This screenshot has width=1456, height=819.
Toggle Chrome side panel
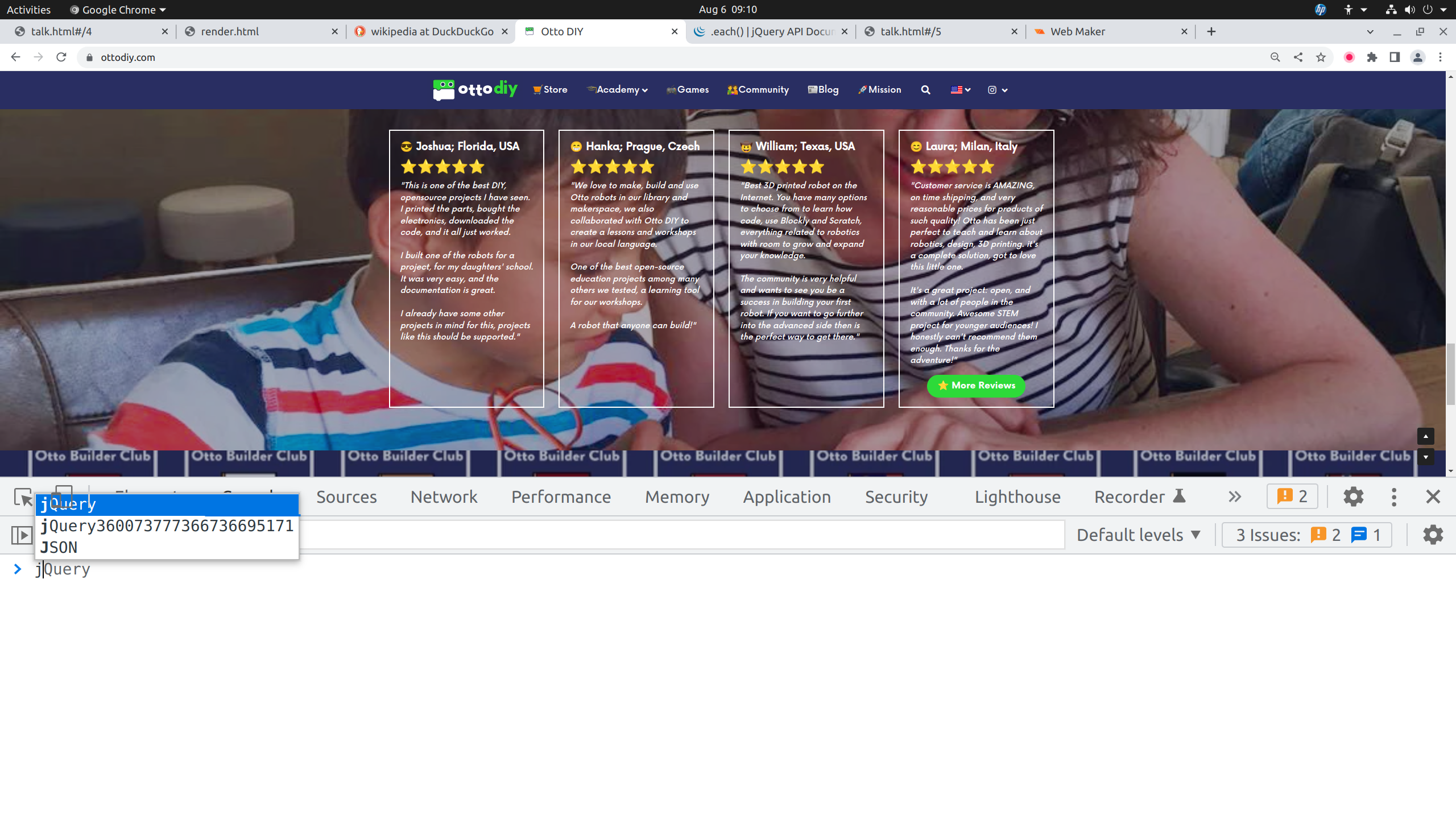click(x=1395, y=57)
